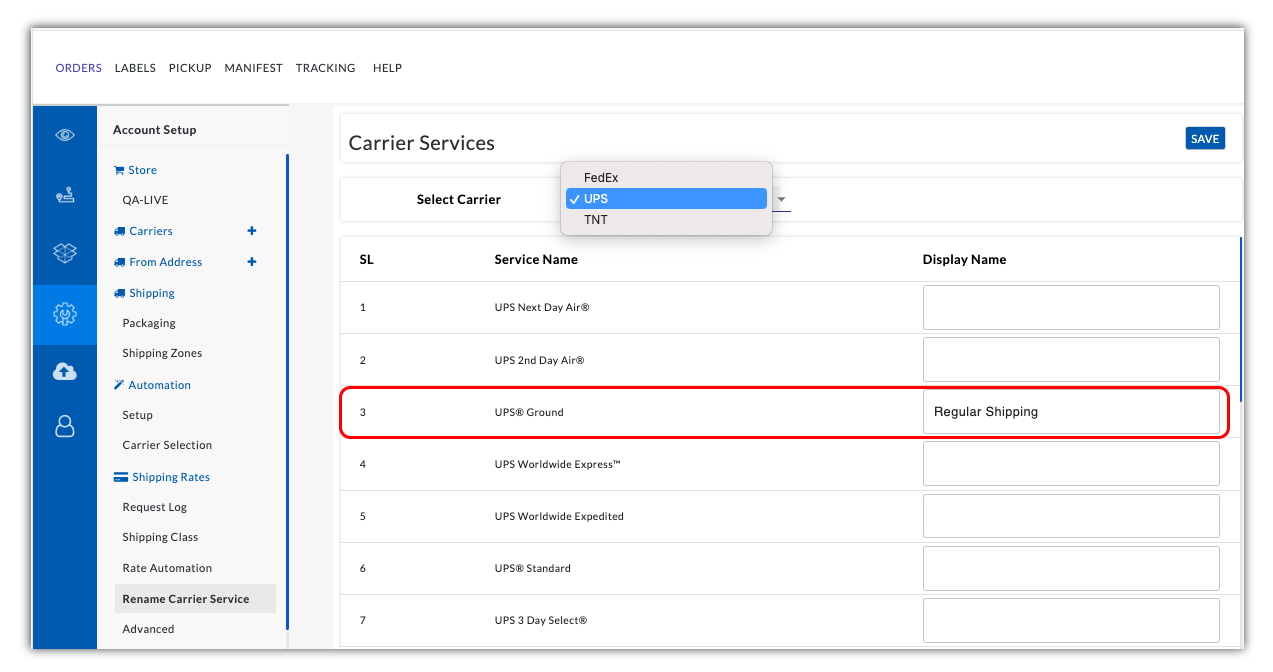1273x672 pixels.
Task: Click display name field for UPS Worldwide Express
Action: point(1071,464)
